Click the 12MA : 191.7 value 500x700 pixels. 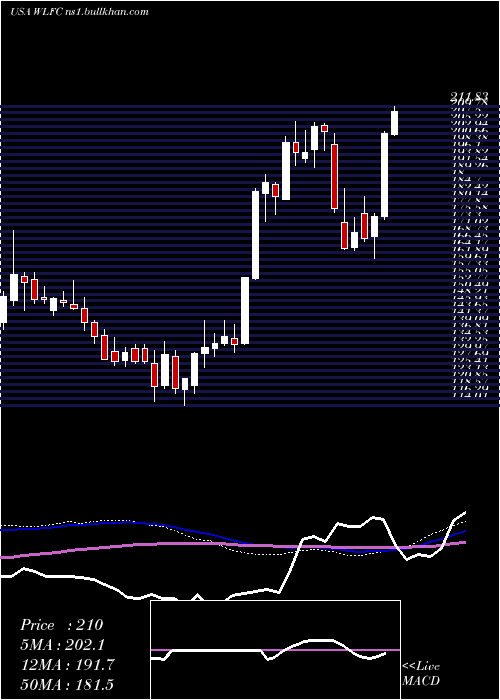67,665
